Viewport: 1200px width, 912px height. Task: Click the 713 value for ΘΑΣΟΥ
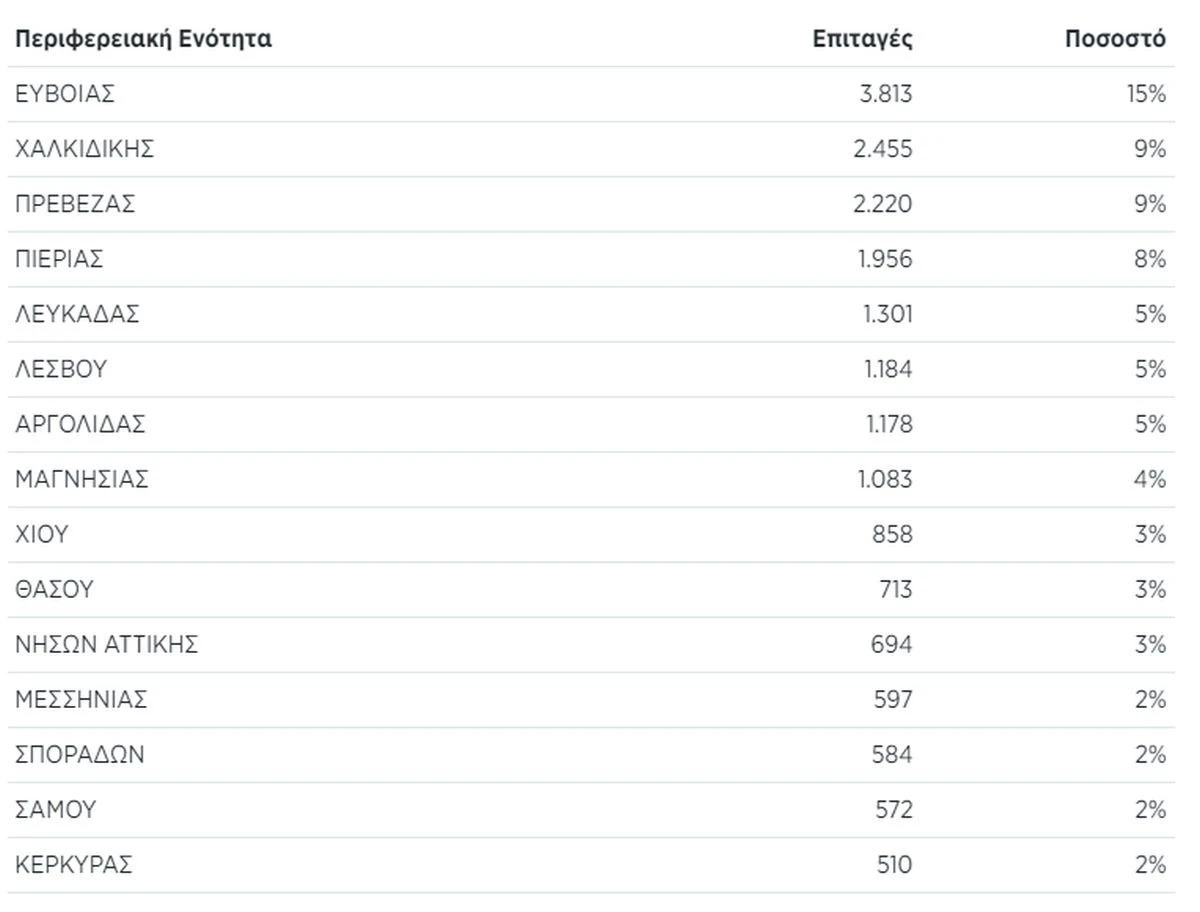(892, 590)
